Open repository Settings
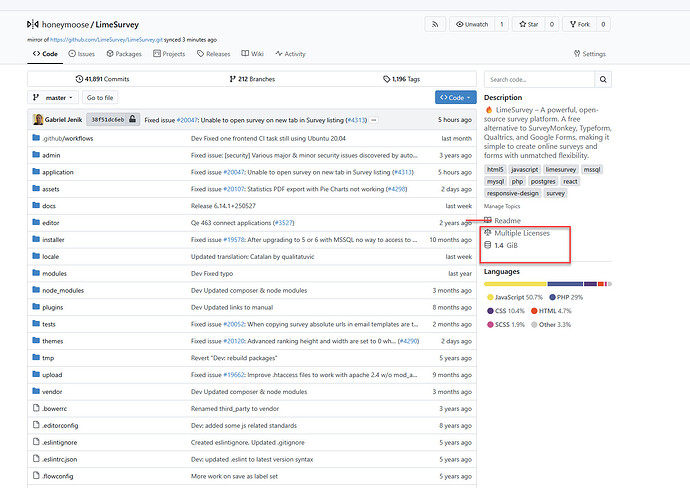Image resolution: width=690 pixels, height=488 pixels. (x=590, y=54)
